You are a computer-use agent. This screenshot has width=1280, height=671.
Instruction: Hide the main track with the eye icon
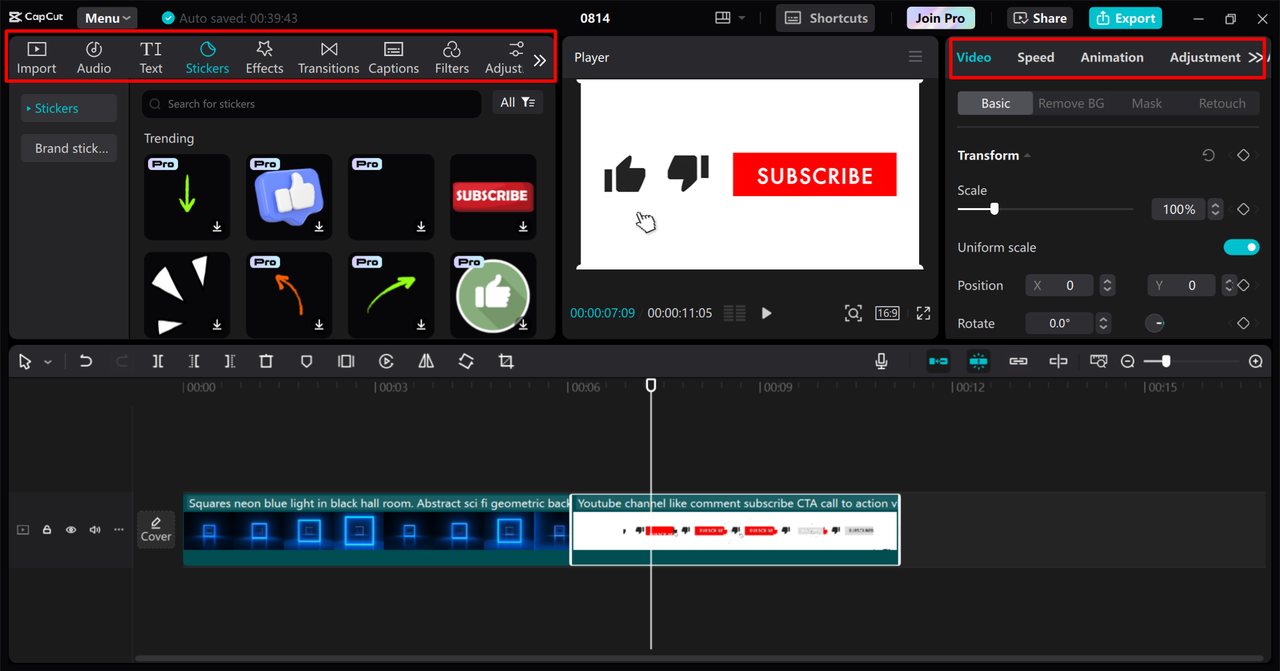[71, 530]
